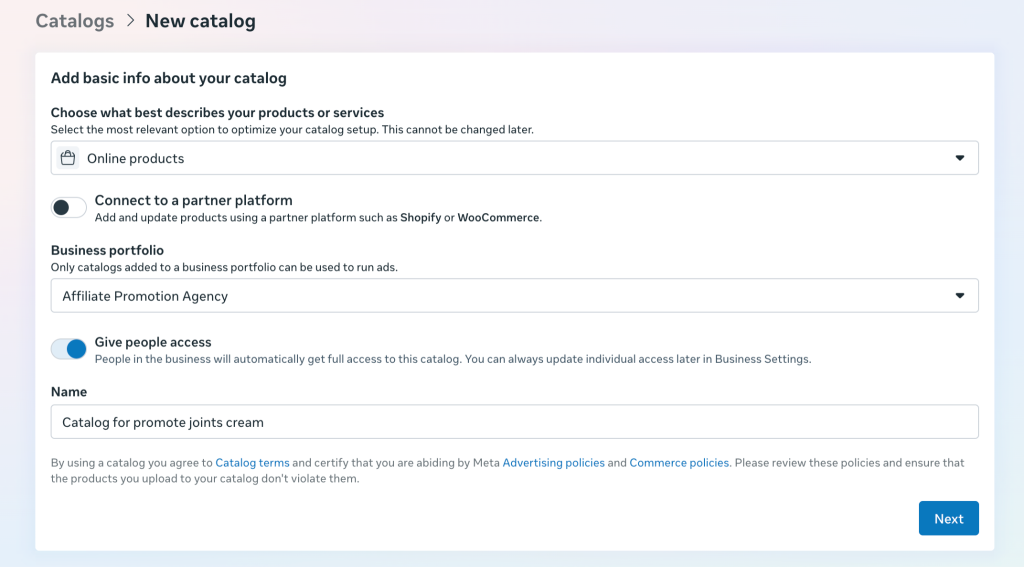
Task: Click the 'Give people access' label
Action: (153, 342)
